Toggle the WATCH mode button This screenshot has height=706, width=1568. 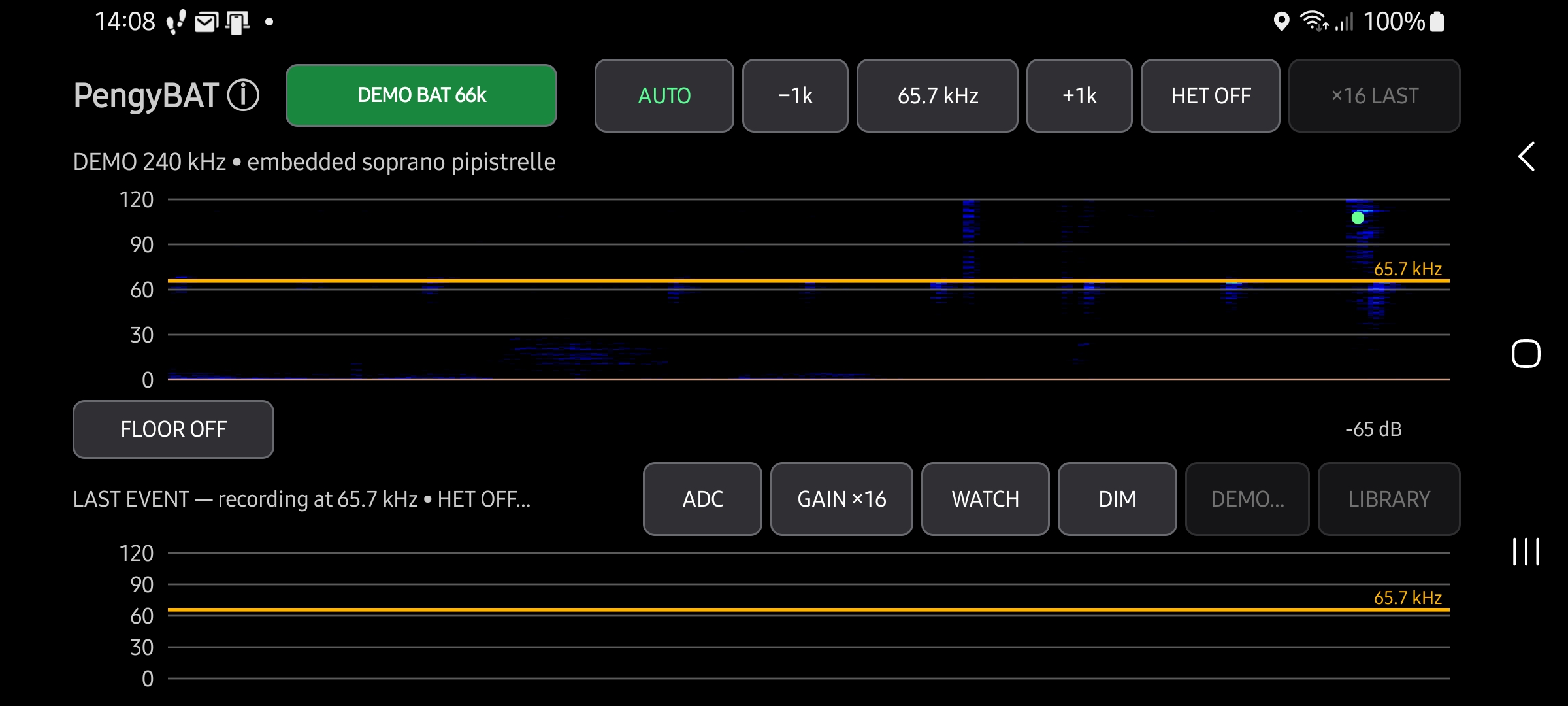coord(985,499)
